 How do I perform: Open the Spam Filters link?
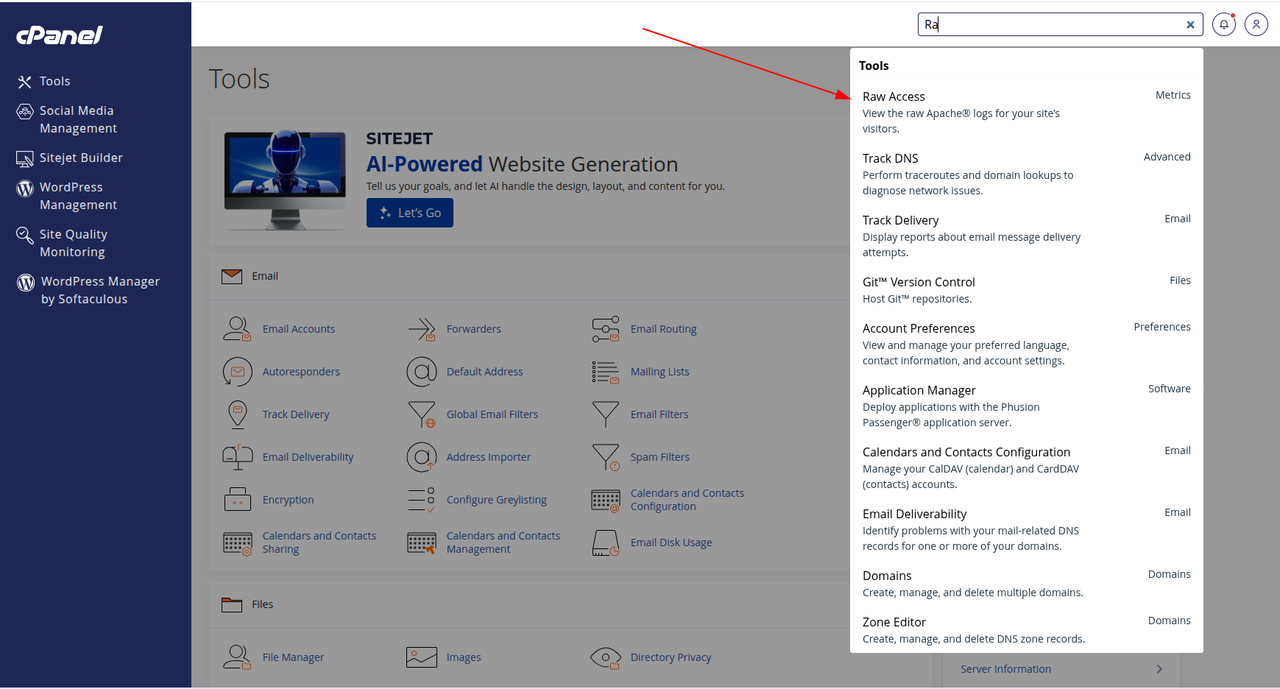[660, 457]
